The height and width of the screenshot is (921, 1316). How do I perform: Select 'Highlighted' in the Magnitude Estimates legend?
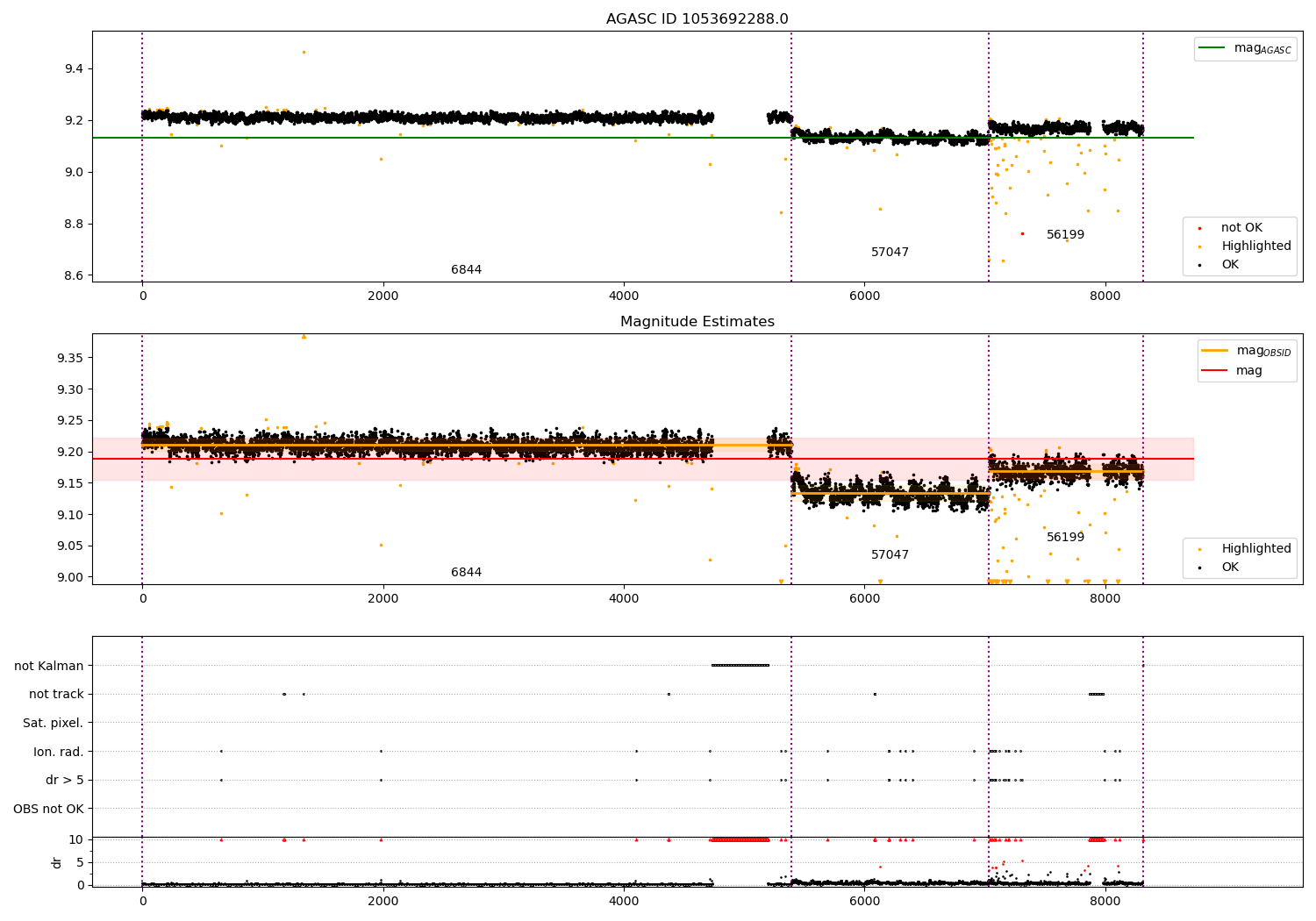click(x=1256, y=549)
